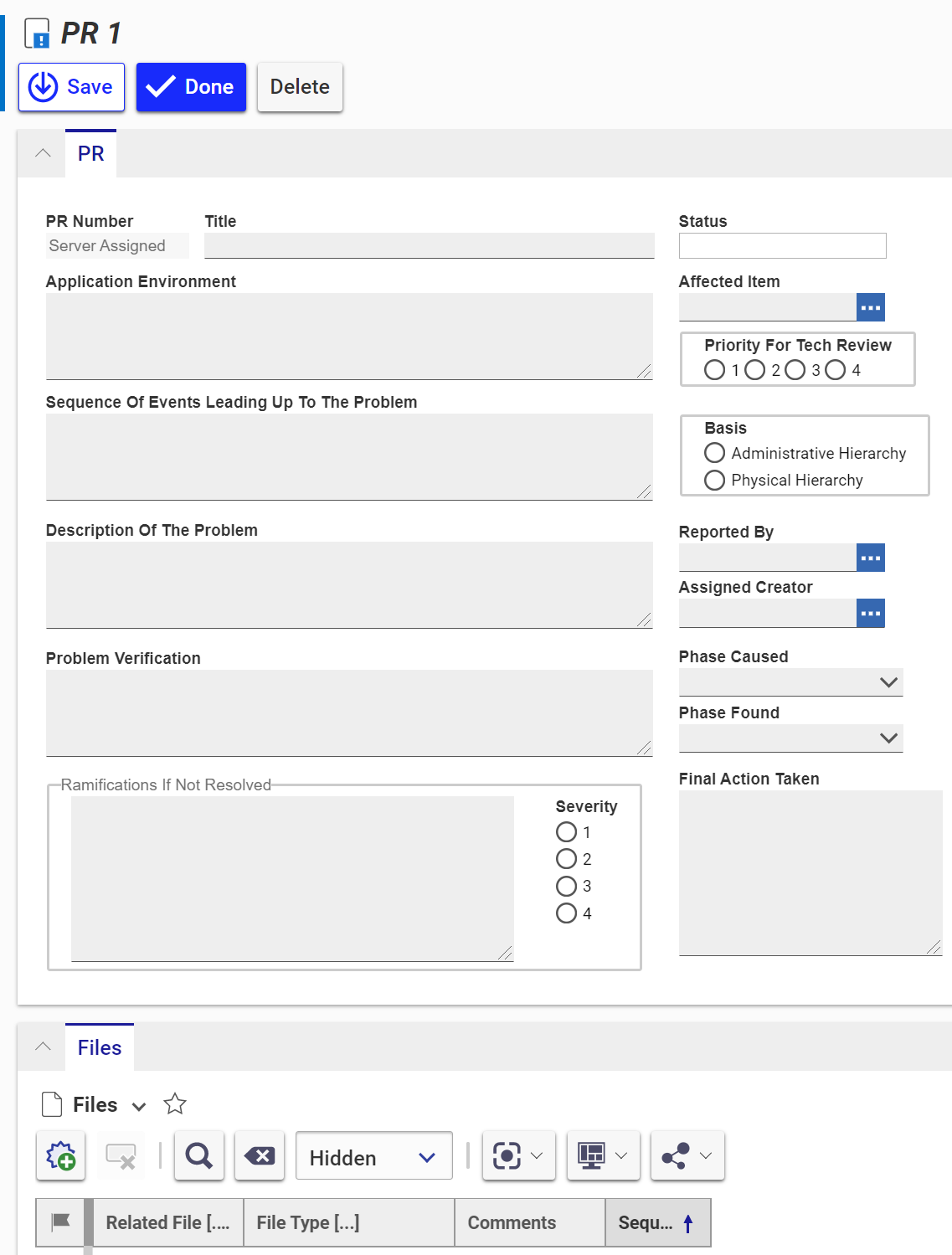Click the File Type column header
The image size is (952, 1255).
click(x=349, y=1222)
